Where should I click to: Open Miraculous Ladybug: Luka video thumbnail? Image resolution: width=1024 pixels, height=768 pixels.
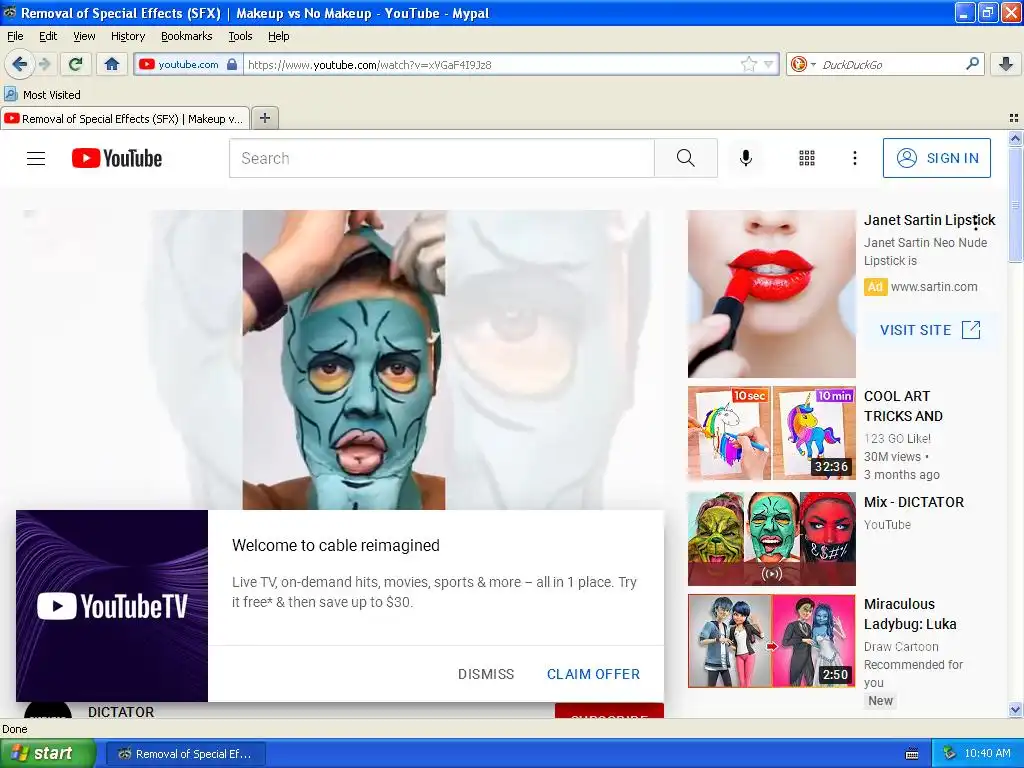point(771,641)
